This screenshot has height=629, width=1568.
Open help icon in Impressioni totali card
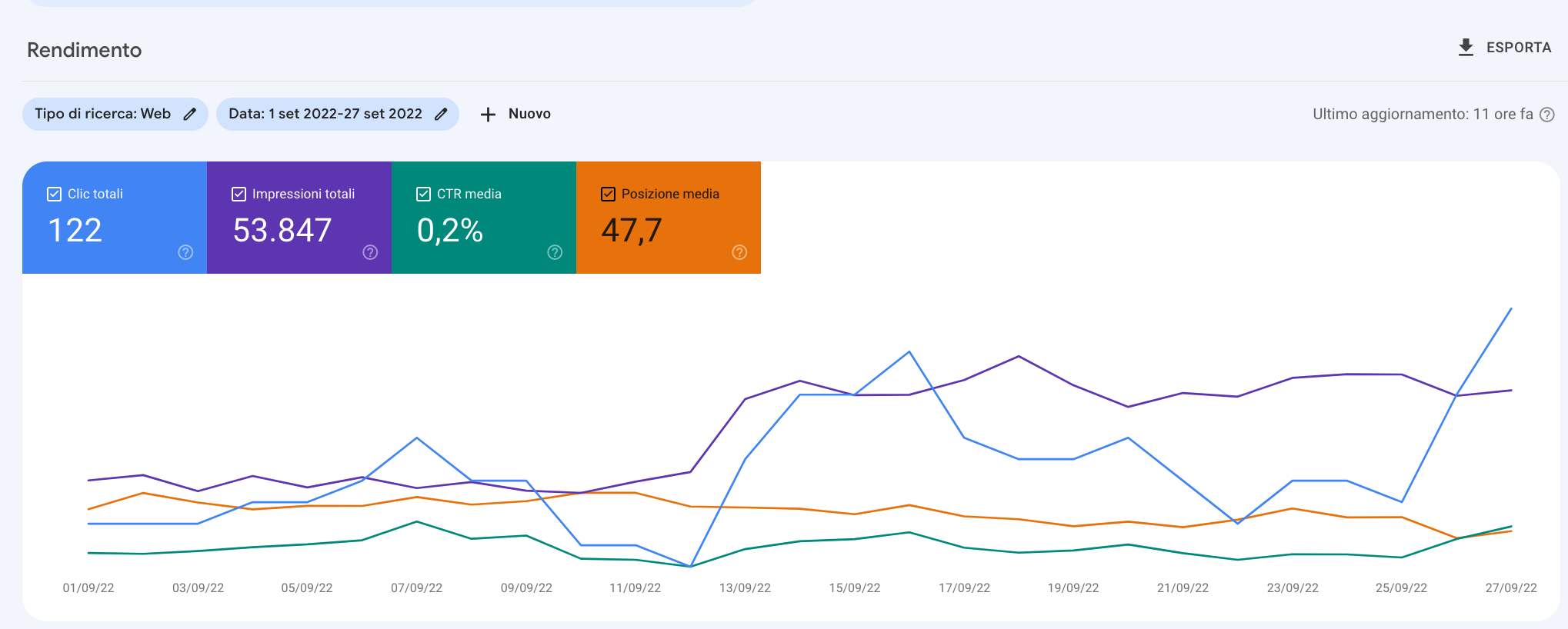(x=370, y=252)
